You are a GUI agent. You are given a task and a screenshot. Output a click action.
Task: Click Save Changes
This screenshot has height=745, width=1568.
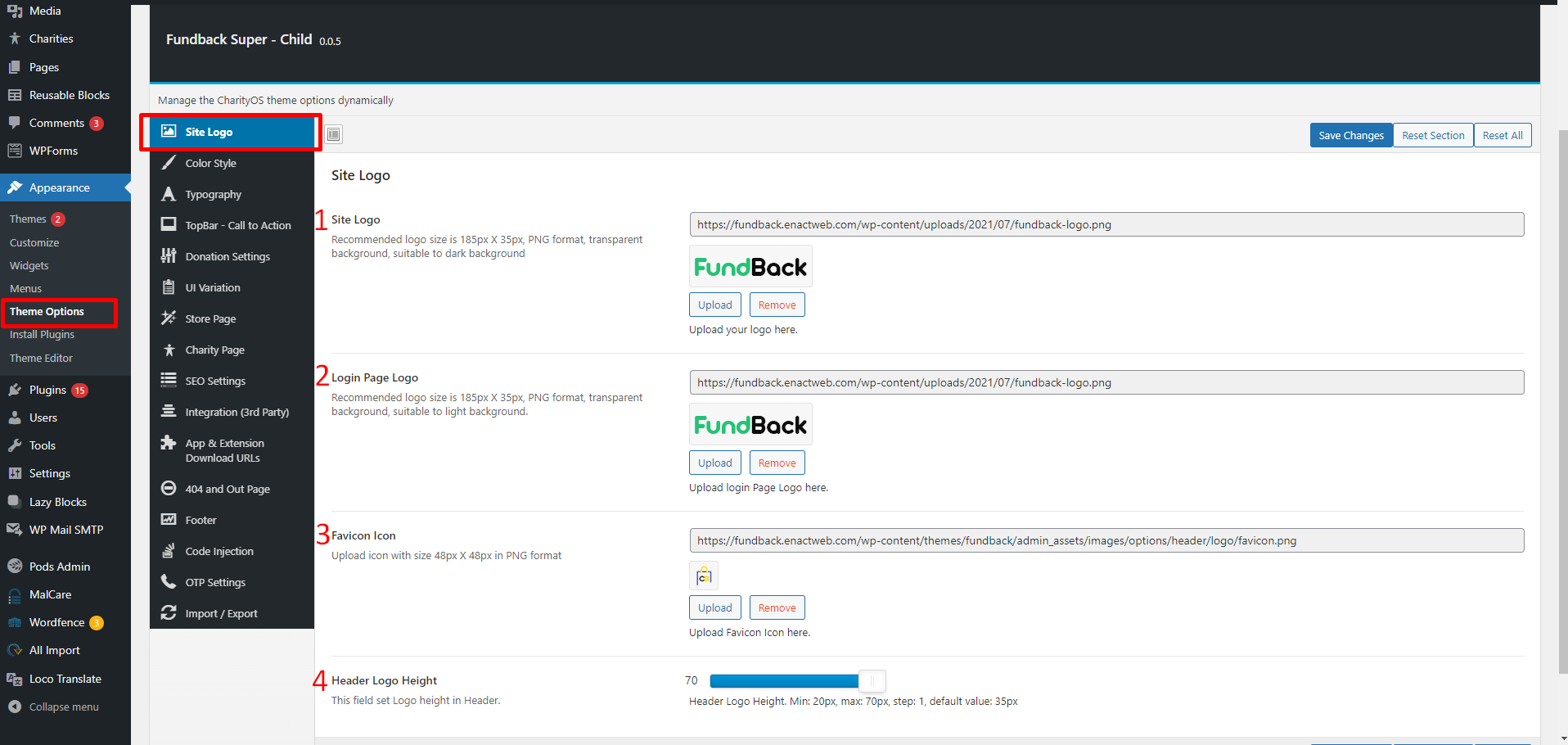tap(1350, 134)
